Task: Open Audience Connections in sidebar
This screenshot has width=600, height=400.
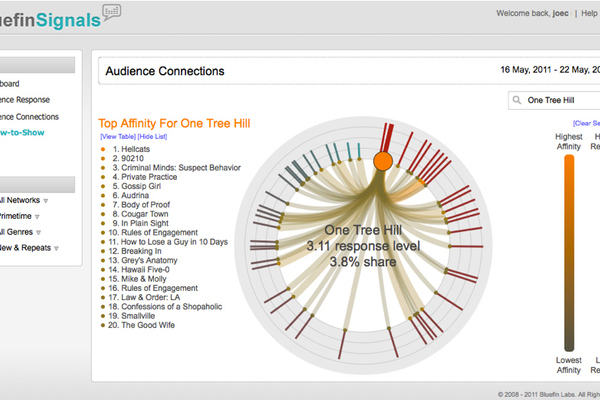Action: point(29,117)
